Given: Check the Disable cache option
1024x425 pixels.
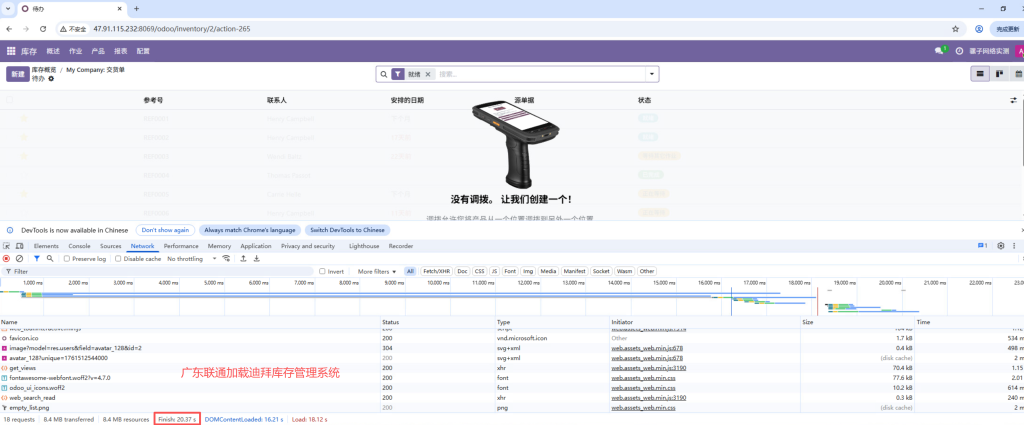Looking at the screenshot, I should pyautogui.click(x=119, y=258).
